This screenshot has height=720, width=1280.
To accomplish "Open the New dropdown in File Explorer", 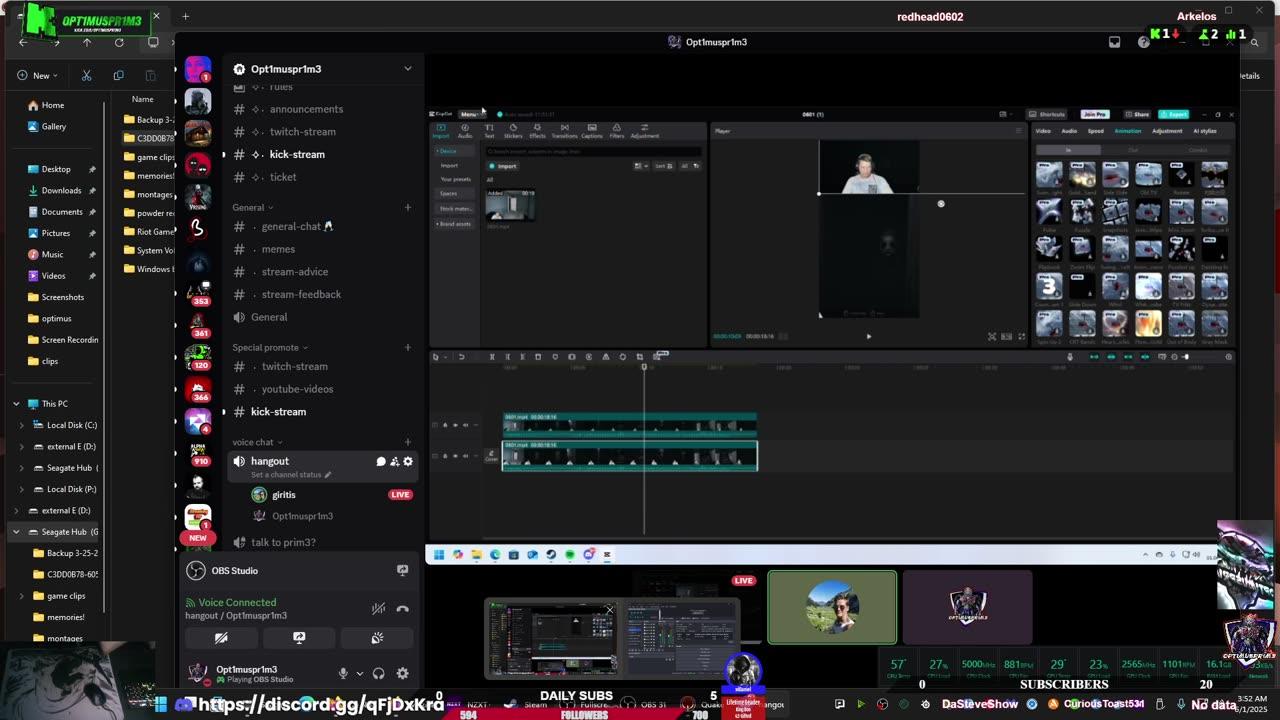I will [x=38, y=75].
